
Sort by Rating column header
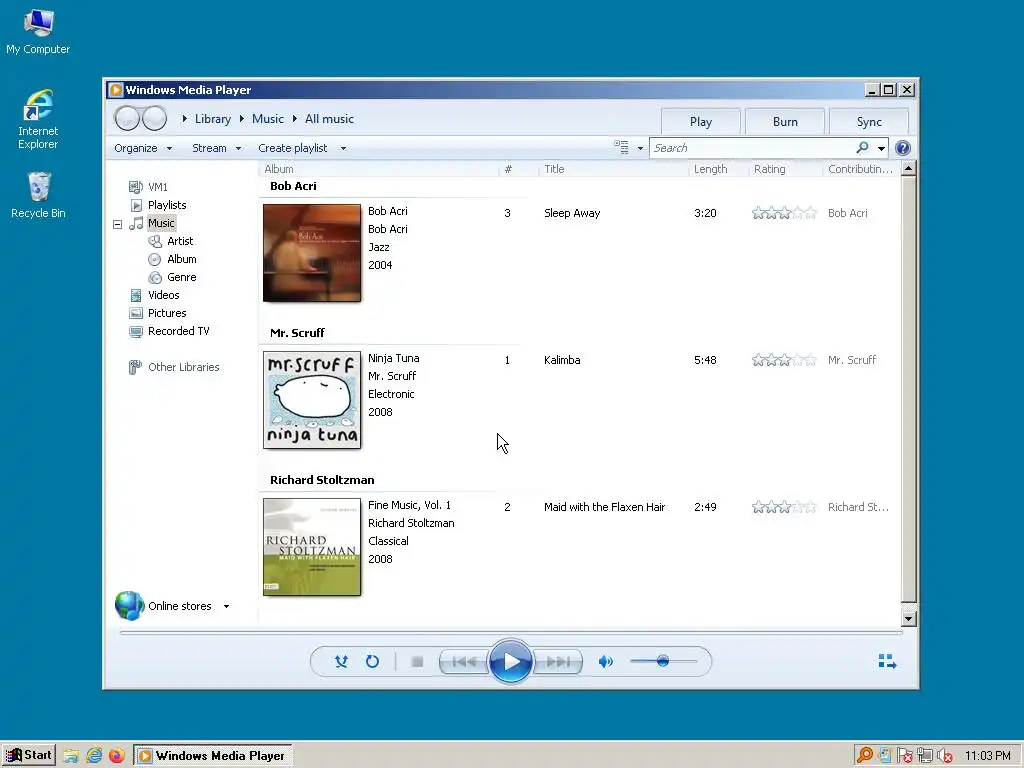785,169
